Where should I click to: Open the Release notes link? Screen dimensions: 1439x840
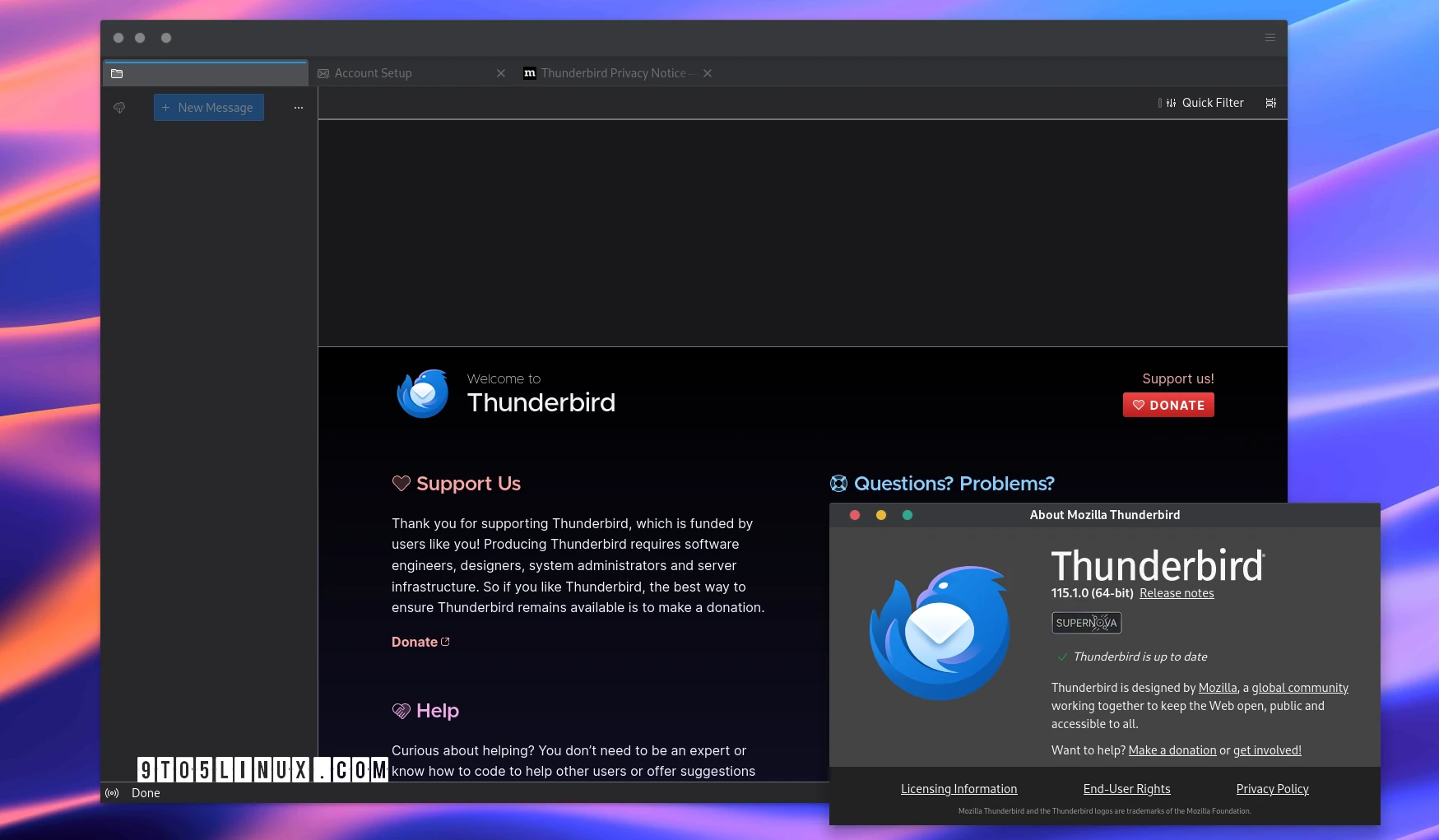point(1176,592)
